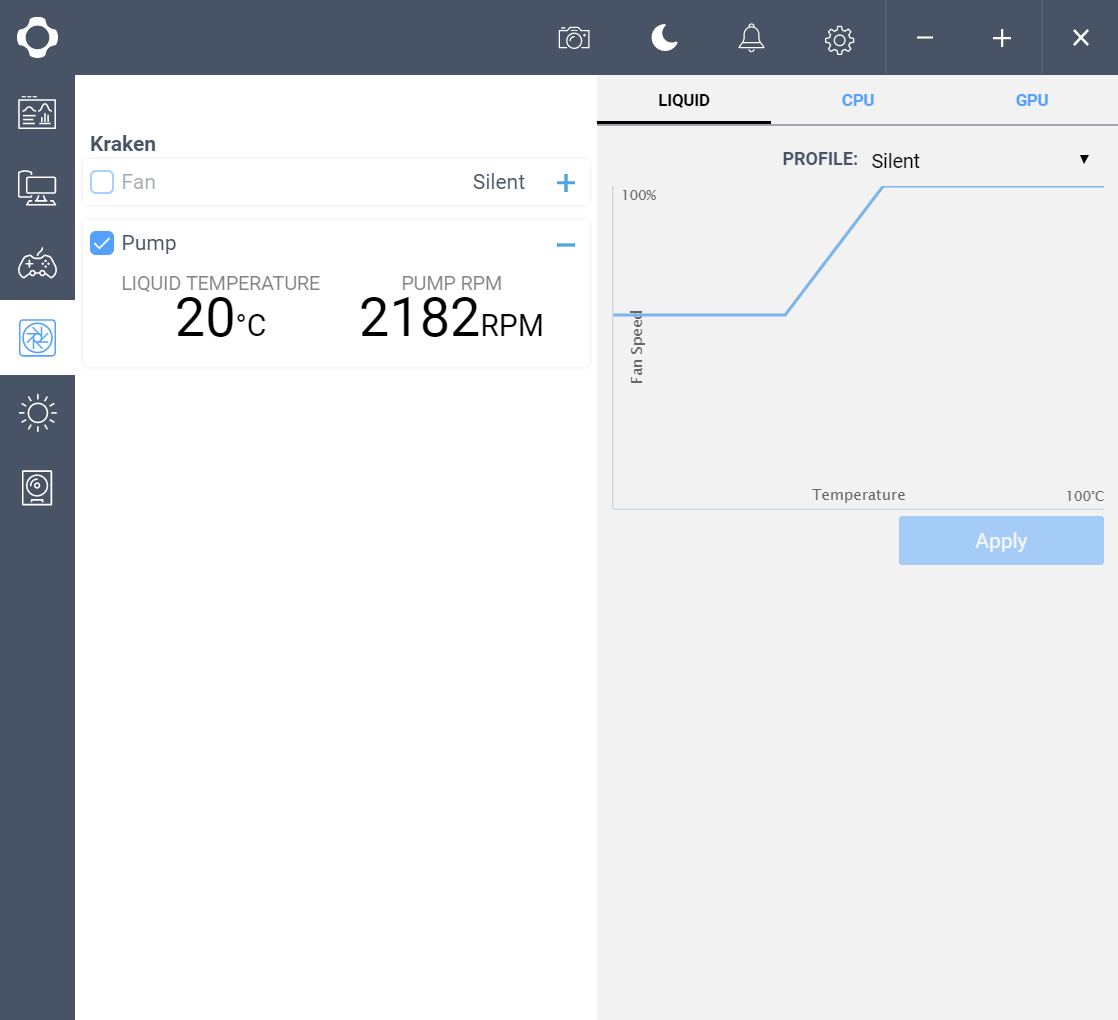Click the Pump label text
This screenshot has height=1020, width=1118.
pos(148,243)
